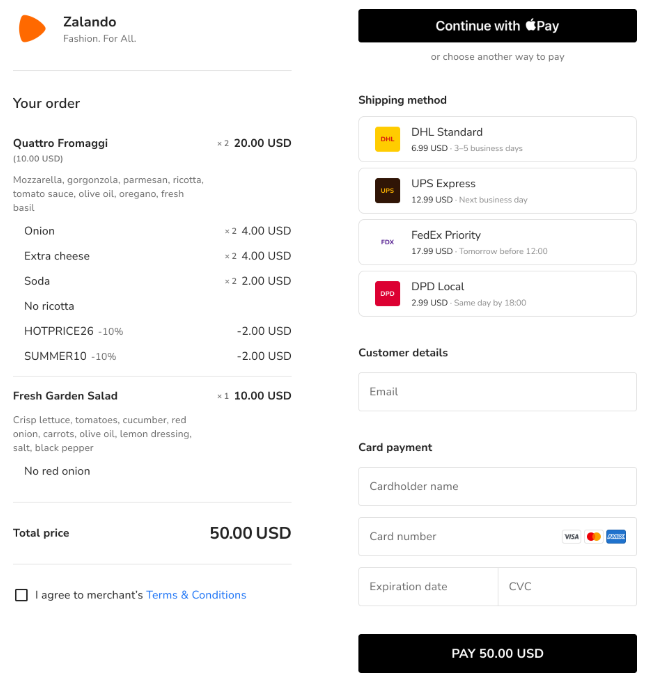
Task: Click into the Cardholder name field
Action: pos(497,486)
